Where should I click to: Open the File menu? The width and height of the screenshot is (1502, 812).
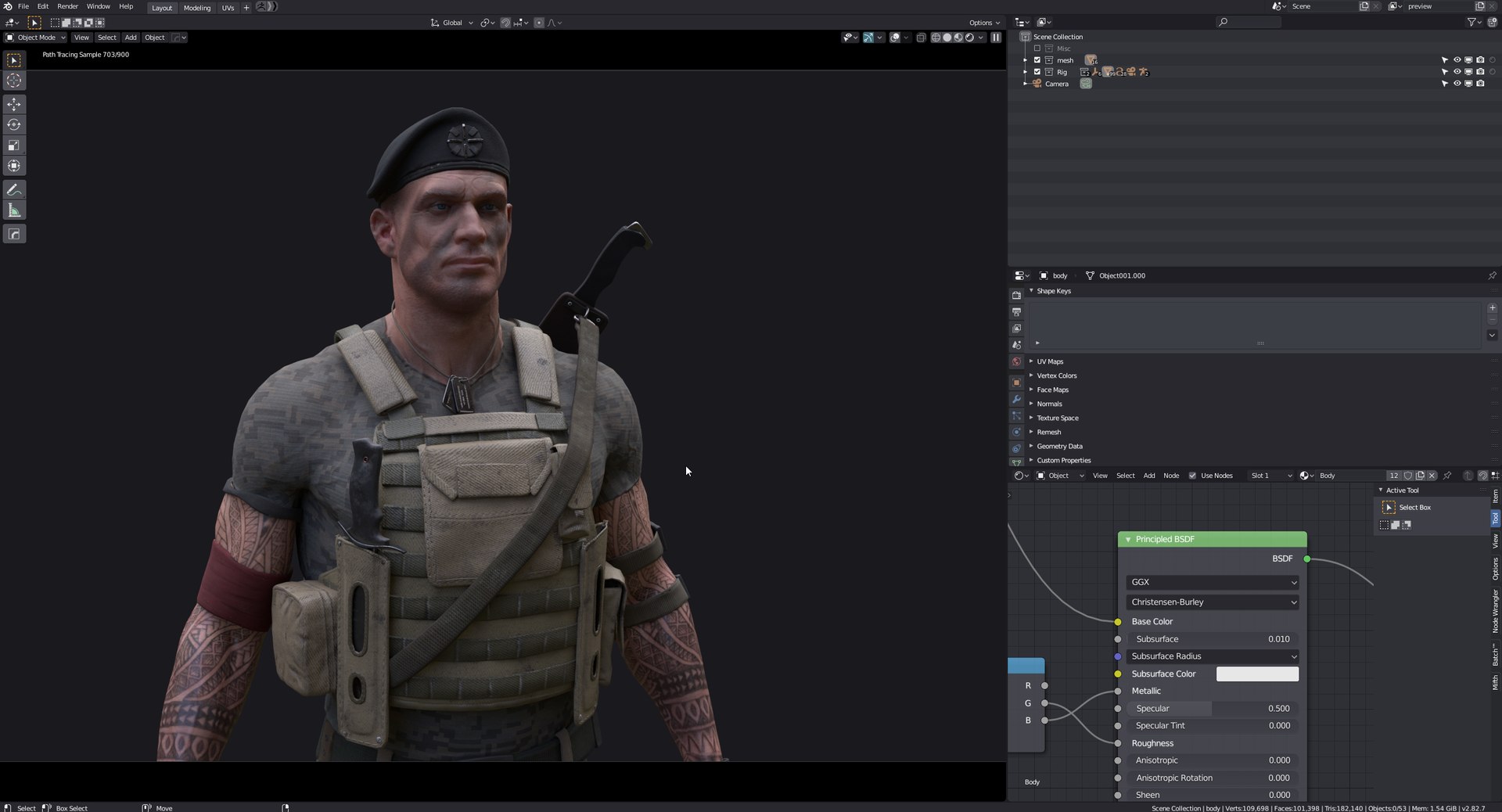click(x=23, y=6)
